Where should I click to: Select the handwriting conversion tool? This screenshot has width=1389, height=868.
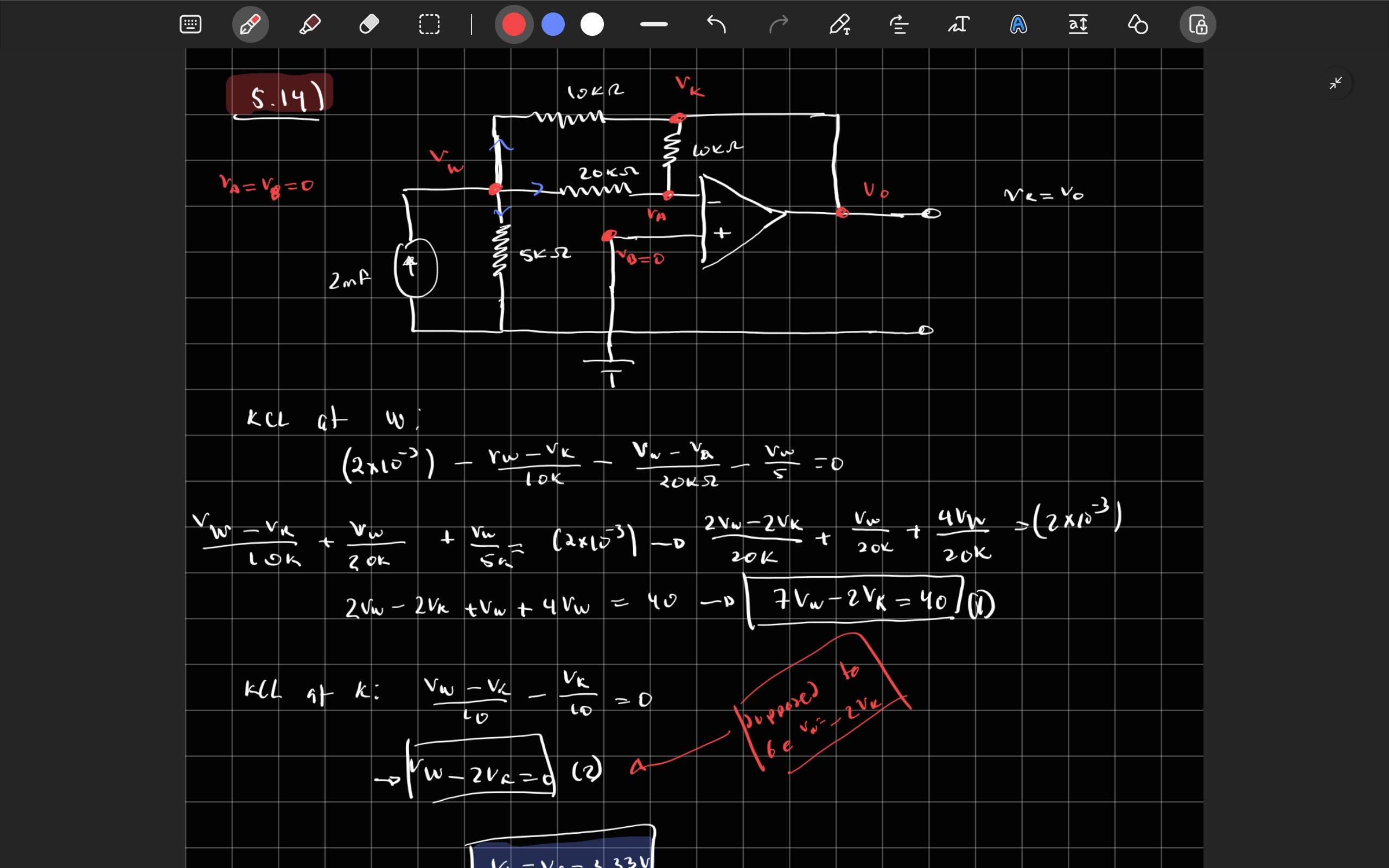tap(959, 24)
